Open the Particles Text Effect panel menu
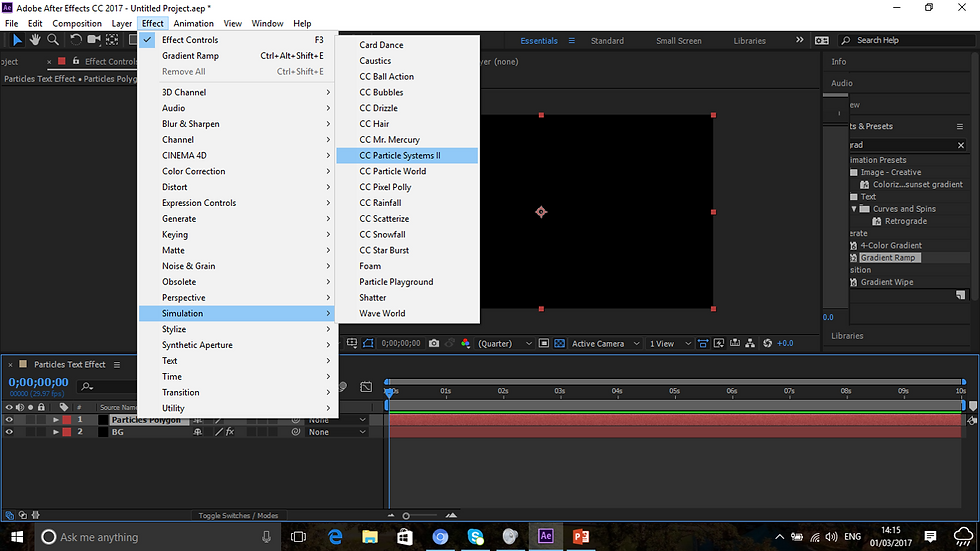This screenshot has height=551, width=980. pos(117,365)
